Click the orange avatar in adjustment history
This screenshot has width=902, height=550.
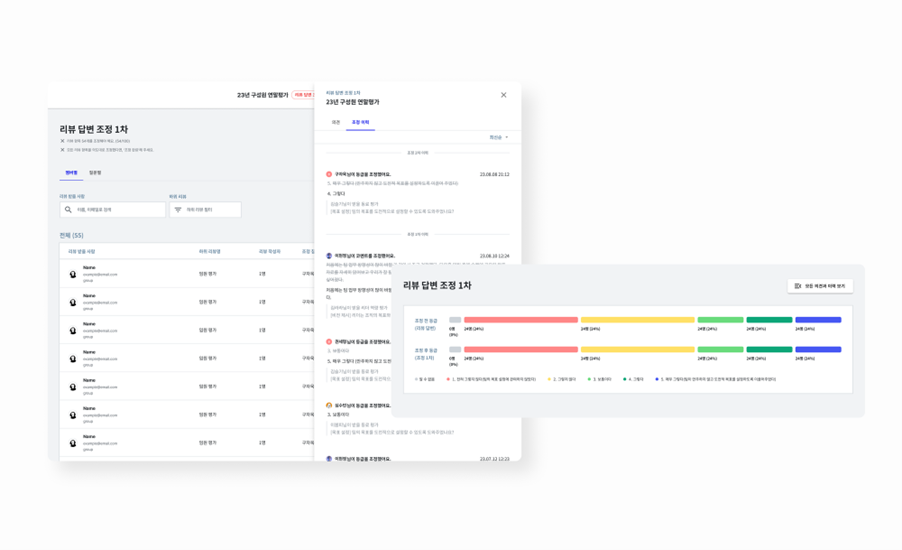click(x=329, y=405)
